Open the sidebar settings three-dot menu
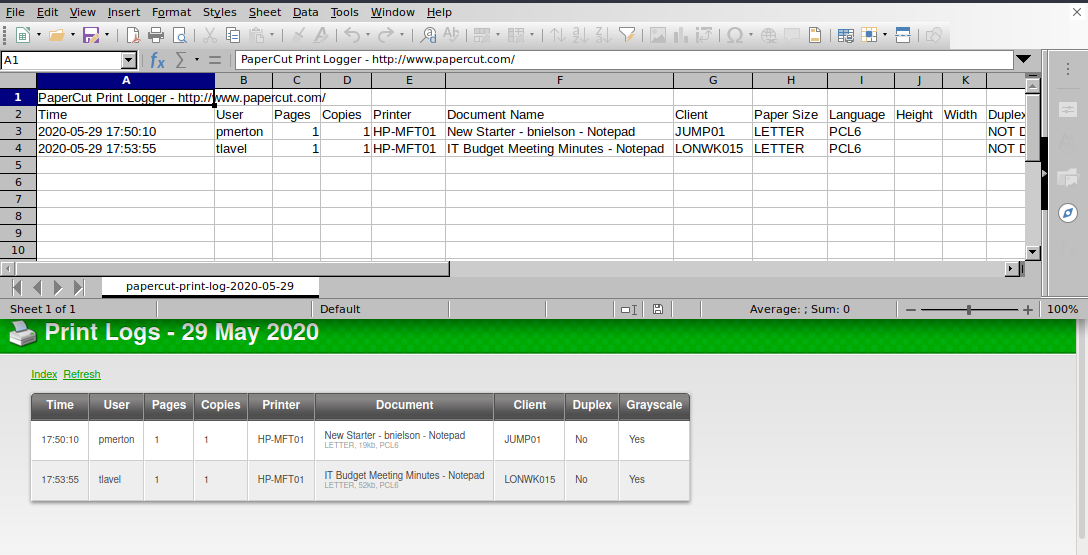Viewport: 1088px width, 555px height. click(1068, 68)
